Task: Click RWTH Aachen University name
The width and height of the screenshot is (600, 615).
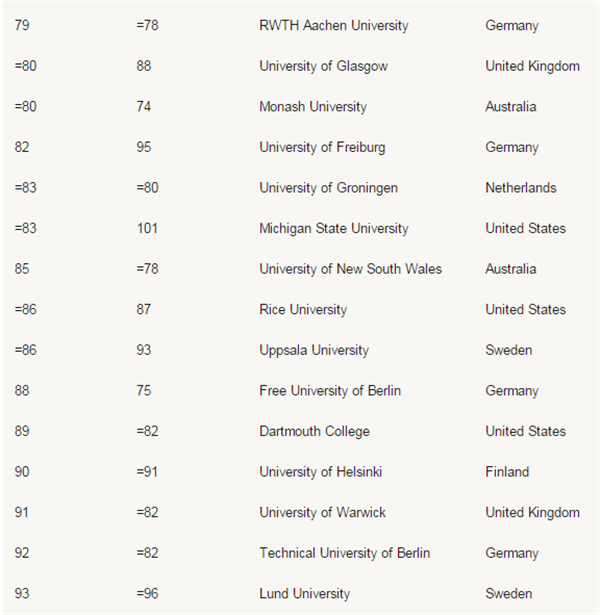Action: 334,25
